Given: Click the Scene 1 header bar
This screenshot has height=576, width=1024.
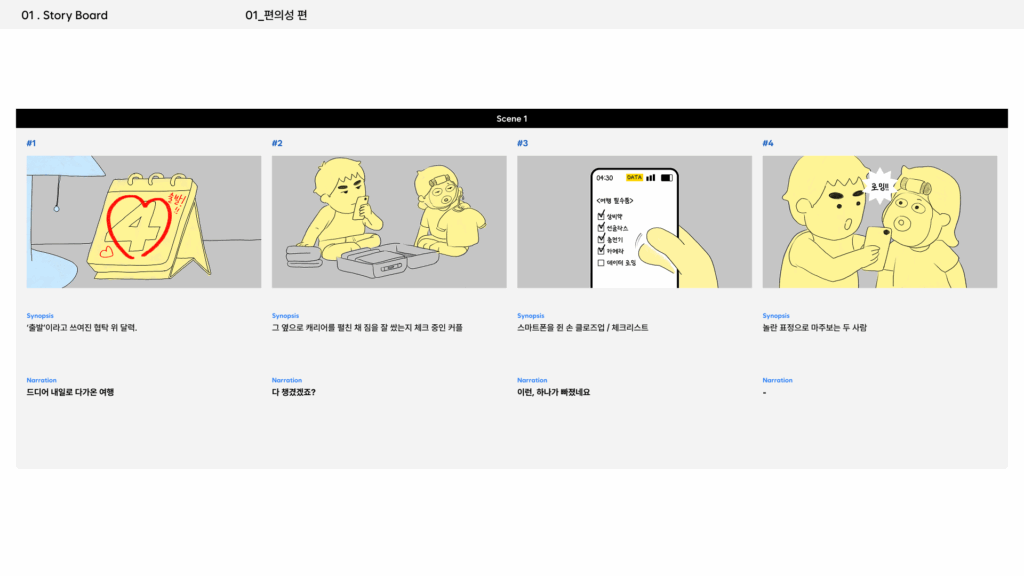Looking at the screenshot, I should coord(512,118).
